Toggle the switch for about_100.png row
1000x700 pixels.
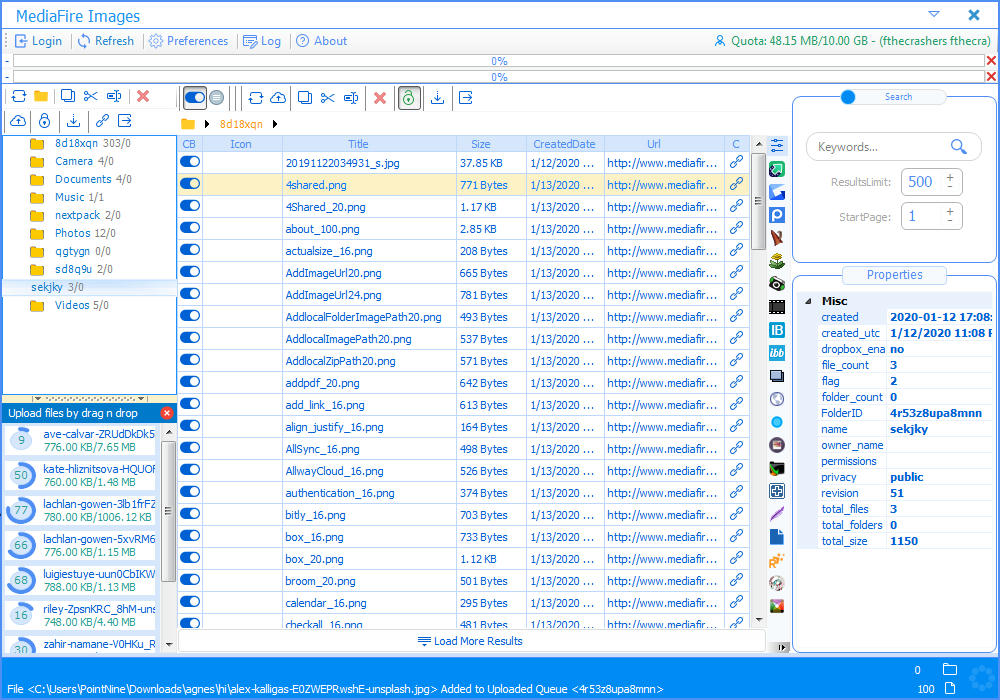[190, 228]
